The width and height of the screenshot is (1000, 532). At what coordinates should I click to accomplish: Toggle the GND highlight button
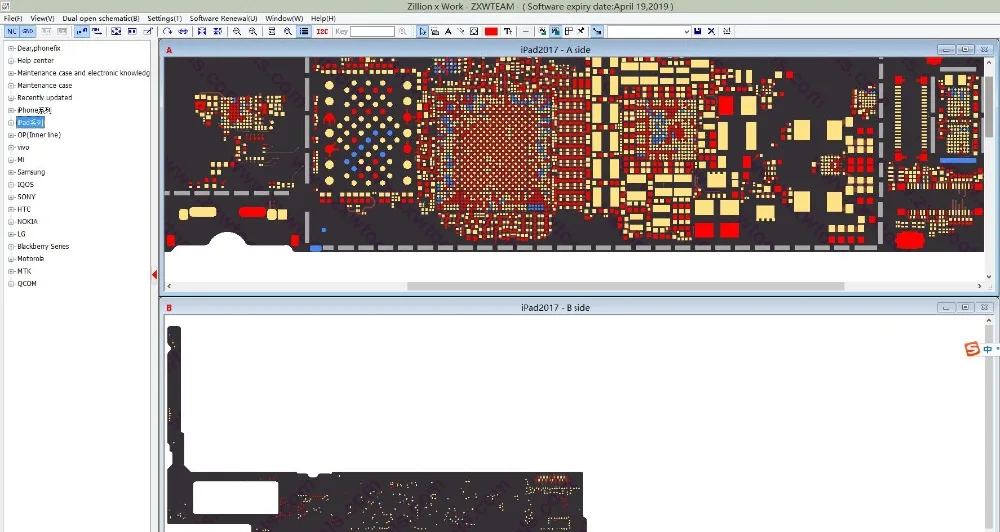(x=28, y=31)
